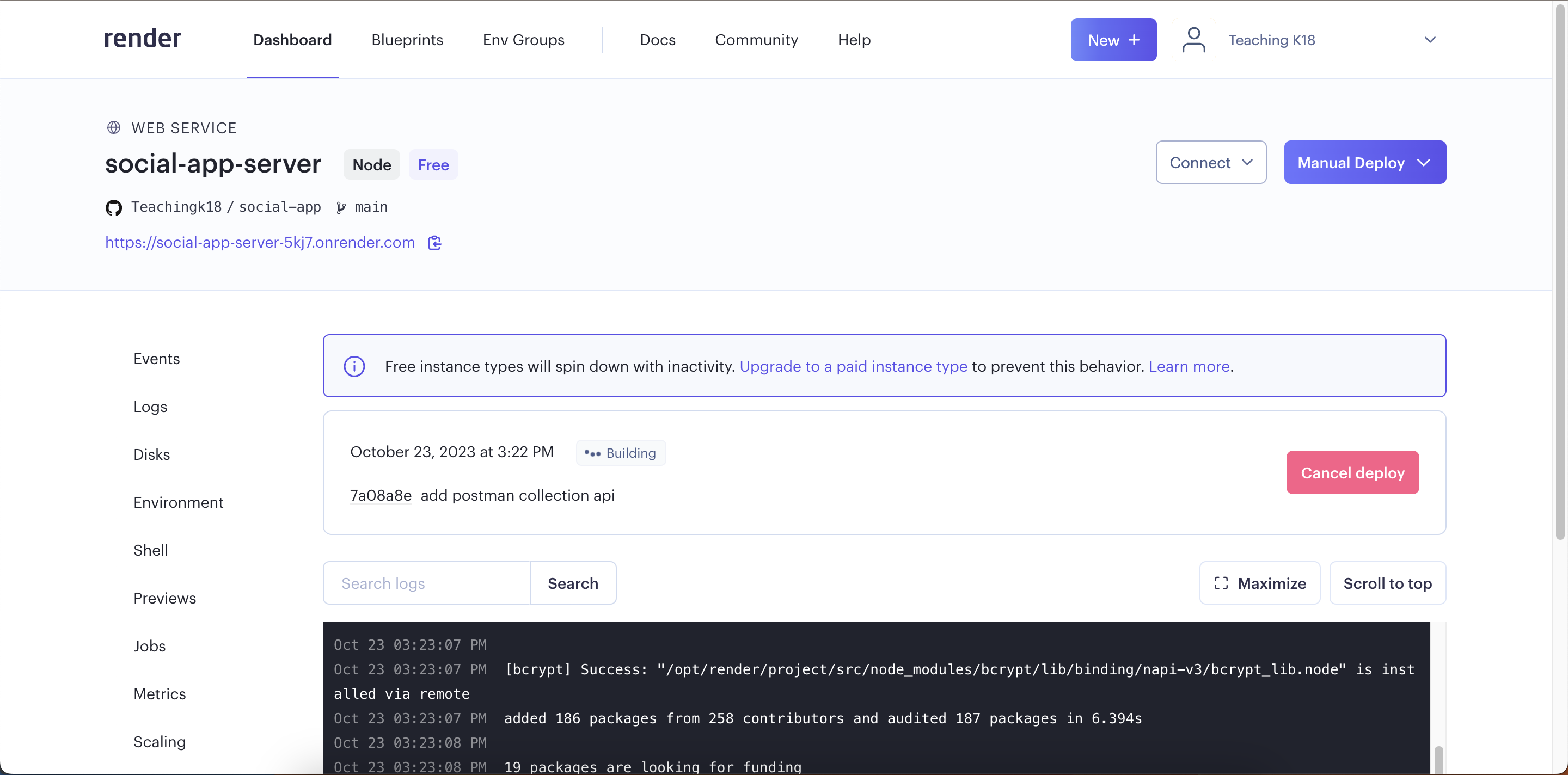This screenshot has height=775, width=1568.
Task: Open Metrics in the sidebar
Action: [160, 693]
